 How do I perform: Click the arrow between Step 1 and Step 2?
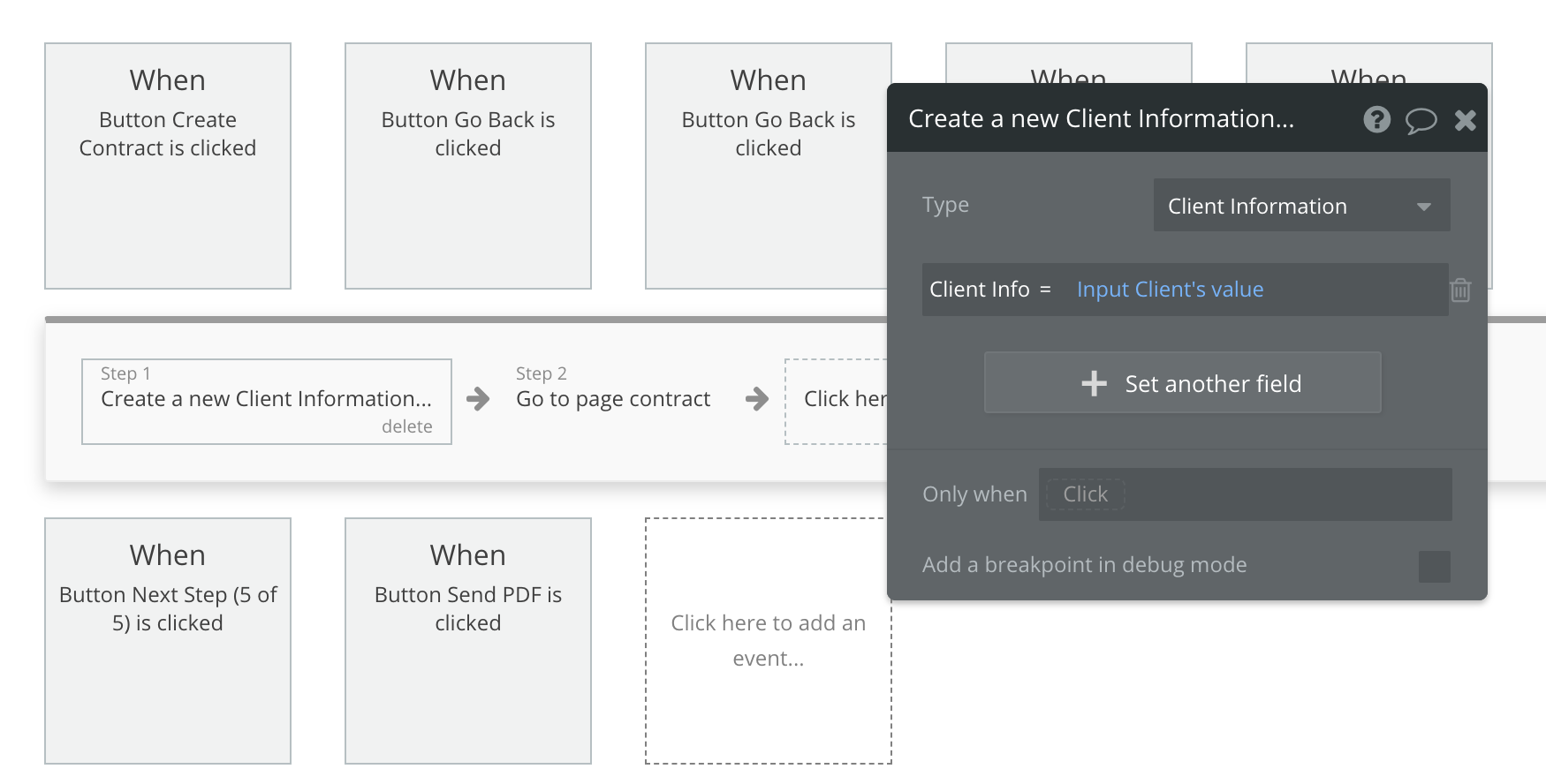(478, 399)
